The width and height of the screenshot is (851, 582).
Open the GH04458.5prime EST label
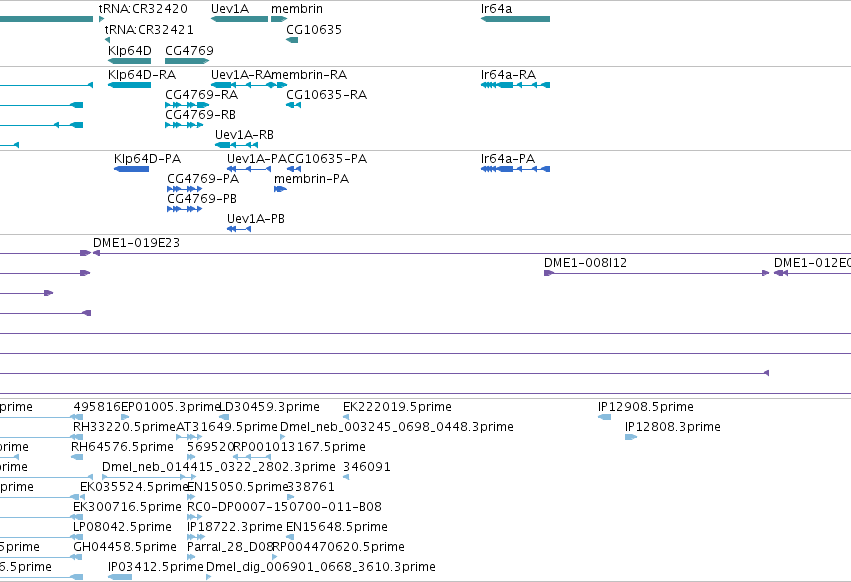click(125, 547)
